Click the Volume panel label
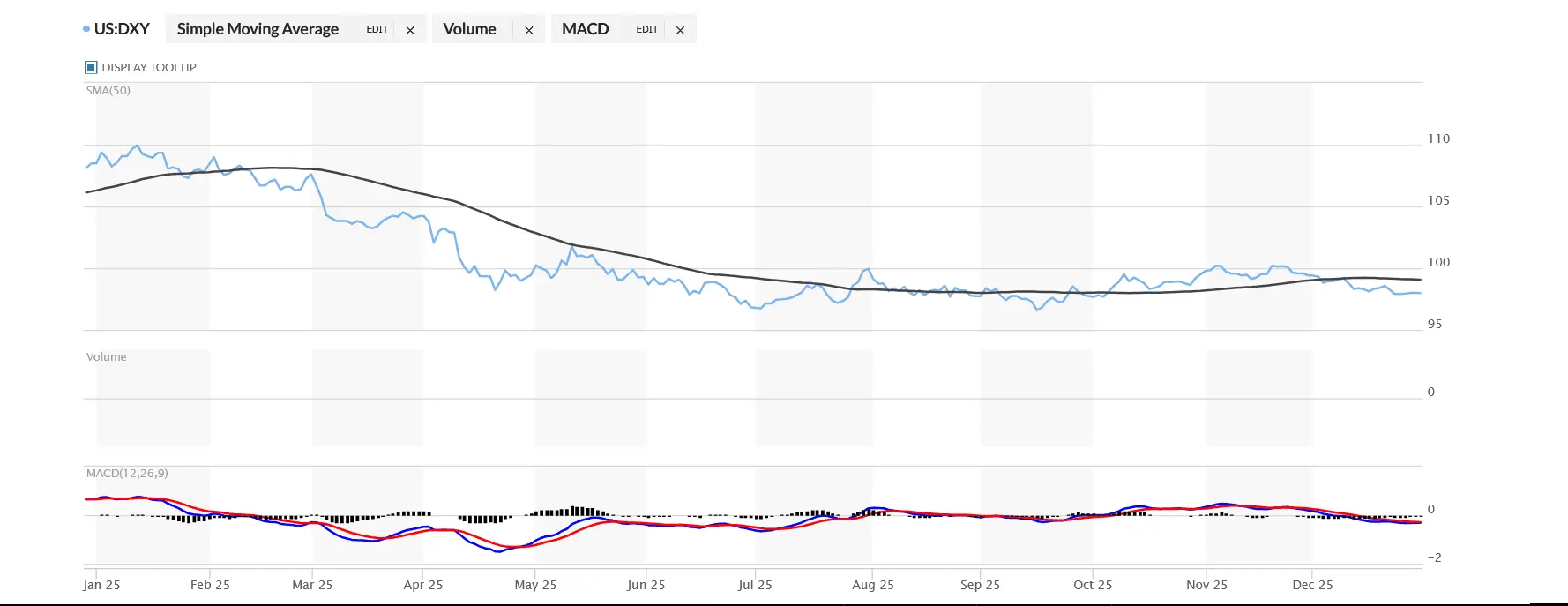This screenshot has height=606, width=1568. [x=106, y=356]
